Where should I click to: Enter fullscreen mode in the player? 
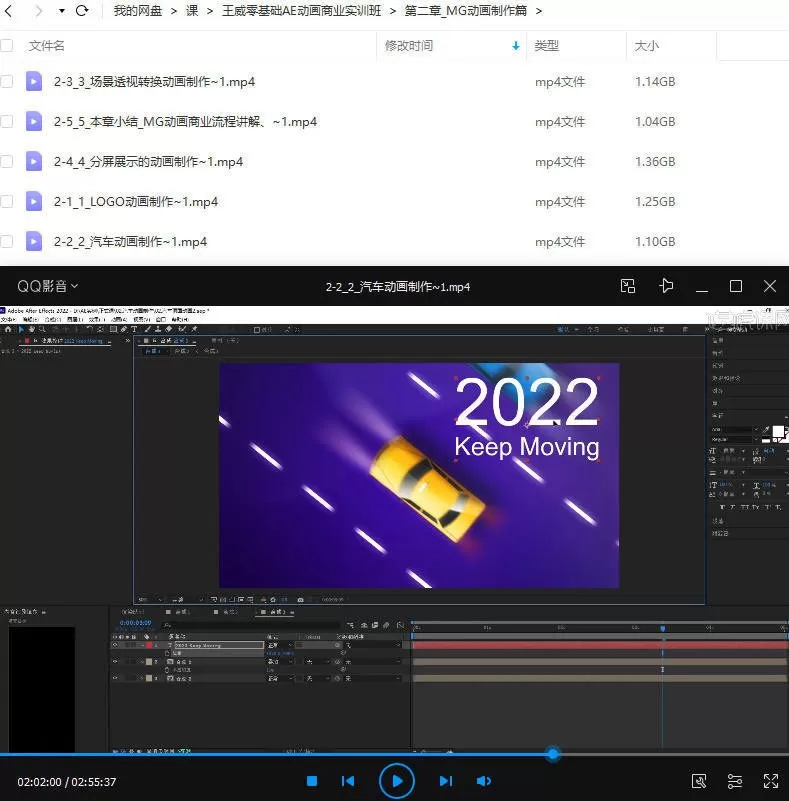771,781
